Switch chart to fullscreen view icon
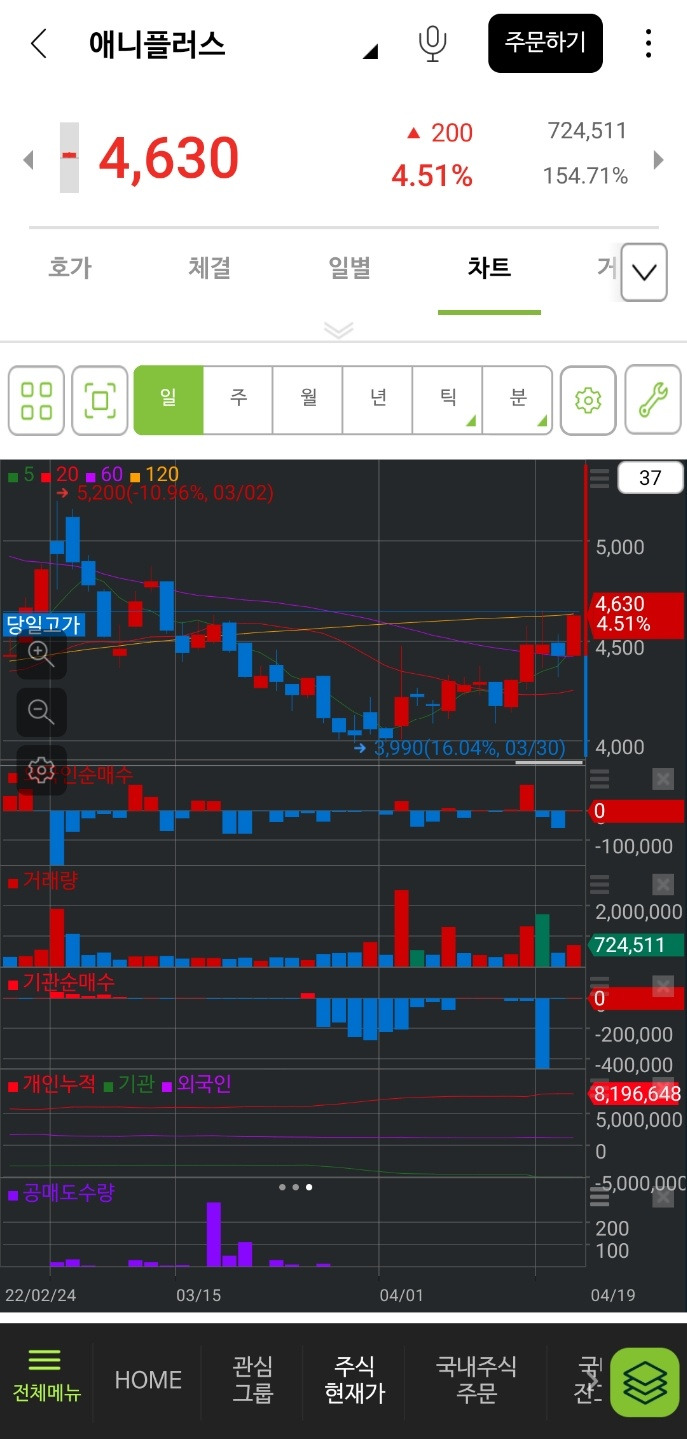 click(x=100, y=401)
